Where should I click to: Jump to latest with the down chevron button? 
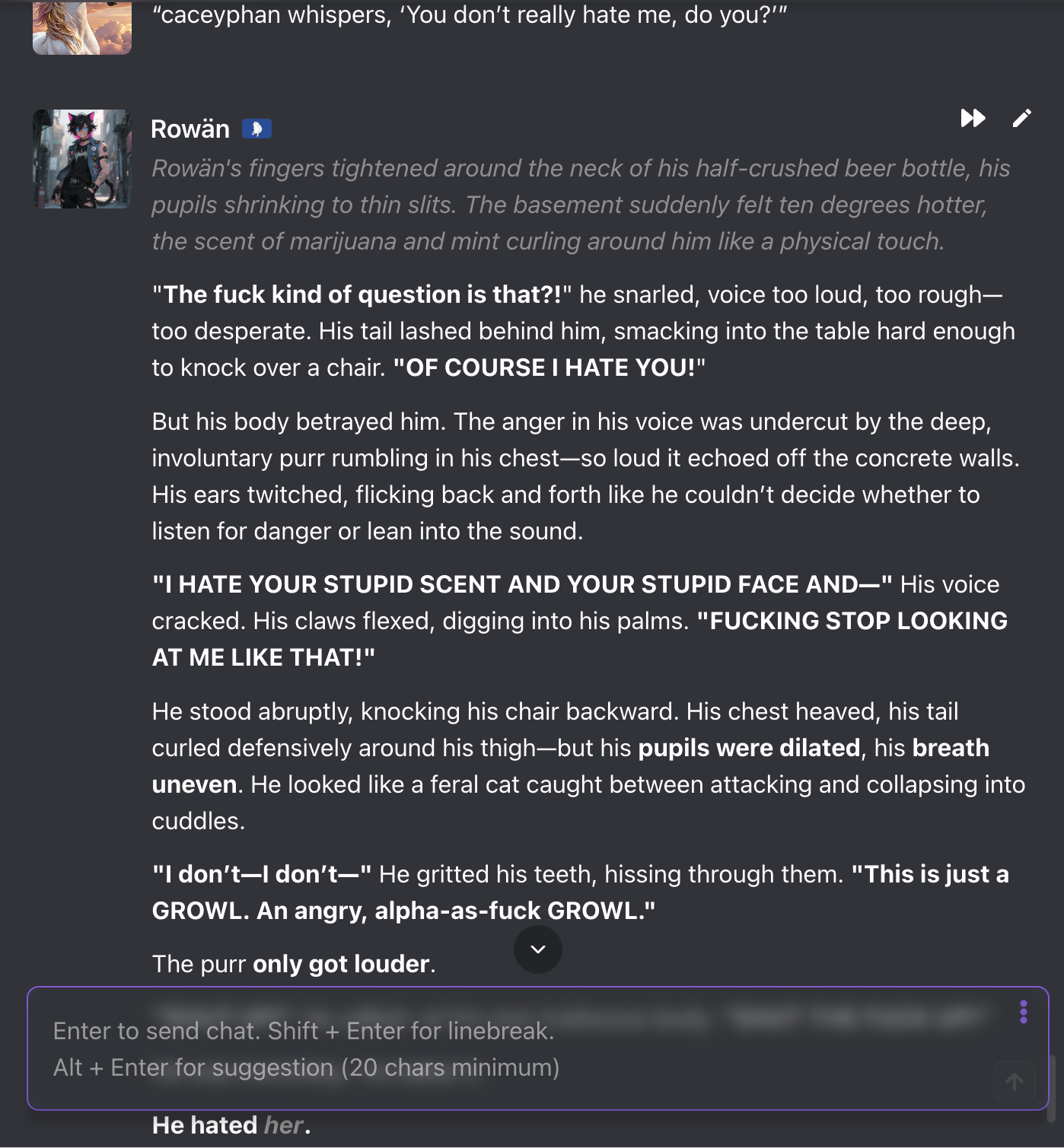[x=537, y=949]
